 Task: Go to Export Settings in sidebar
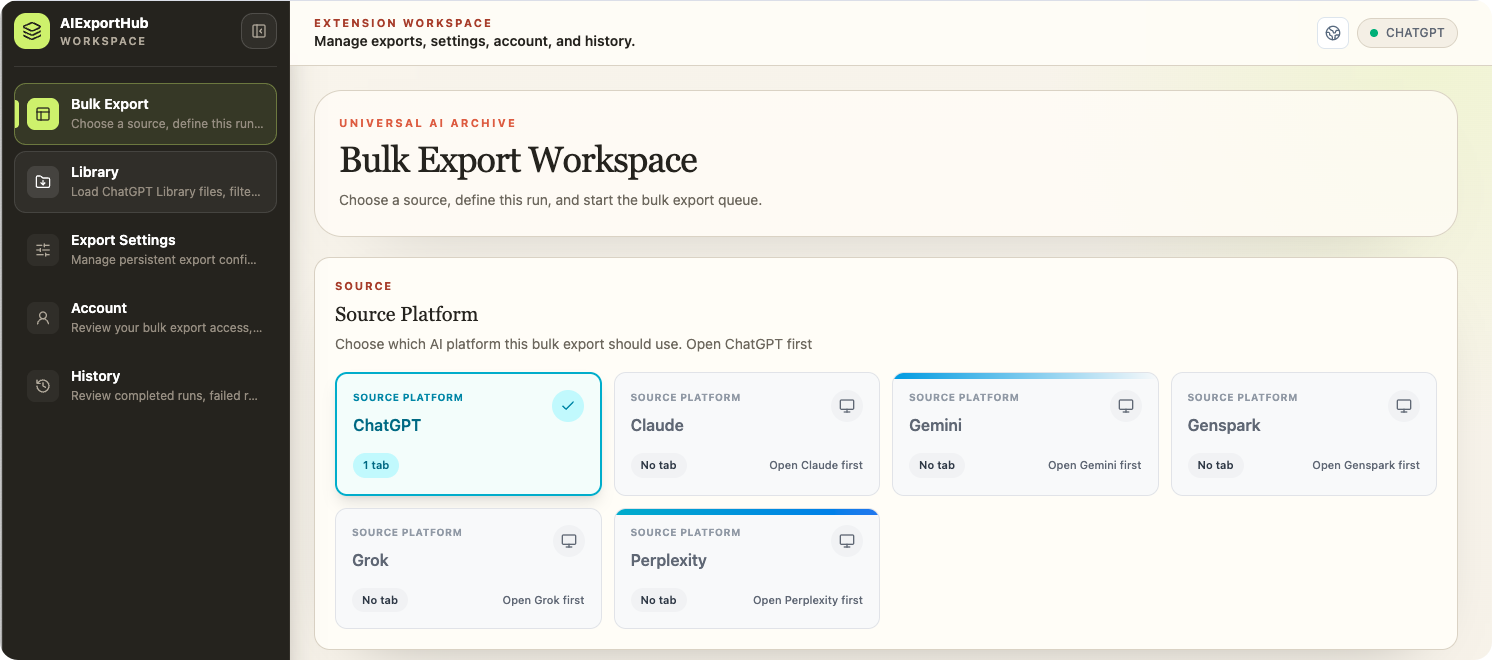[x=145, y=250]
